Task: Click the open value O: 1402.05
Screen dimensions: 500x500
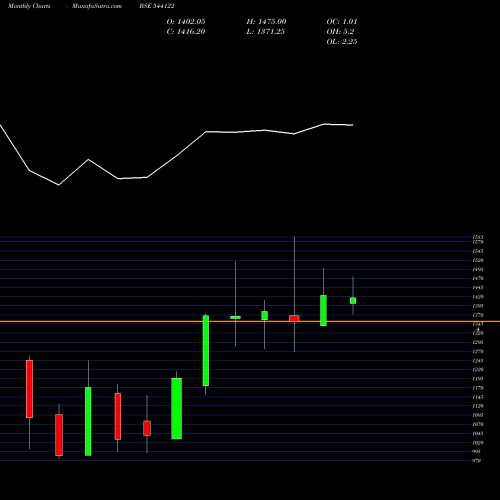Action: (186, 22)
